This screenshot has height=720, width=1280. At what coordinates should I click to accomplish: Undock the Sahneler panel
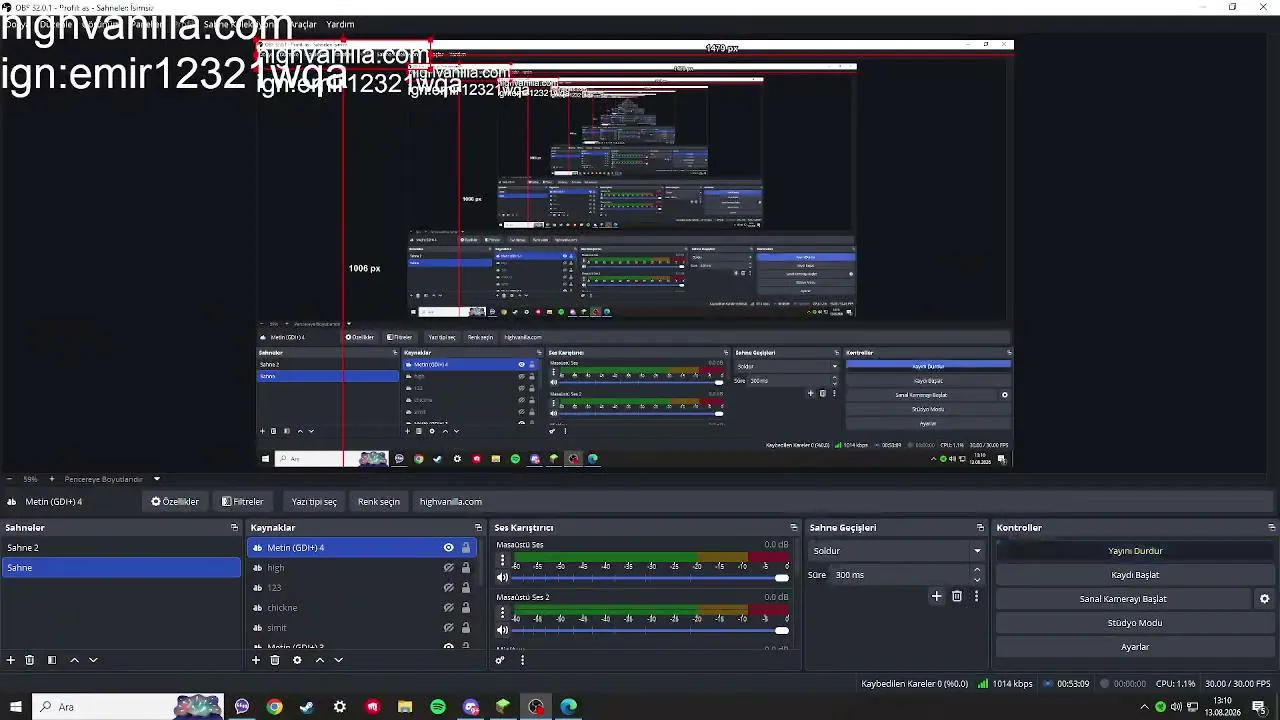pos(234,528)
